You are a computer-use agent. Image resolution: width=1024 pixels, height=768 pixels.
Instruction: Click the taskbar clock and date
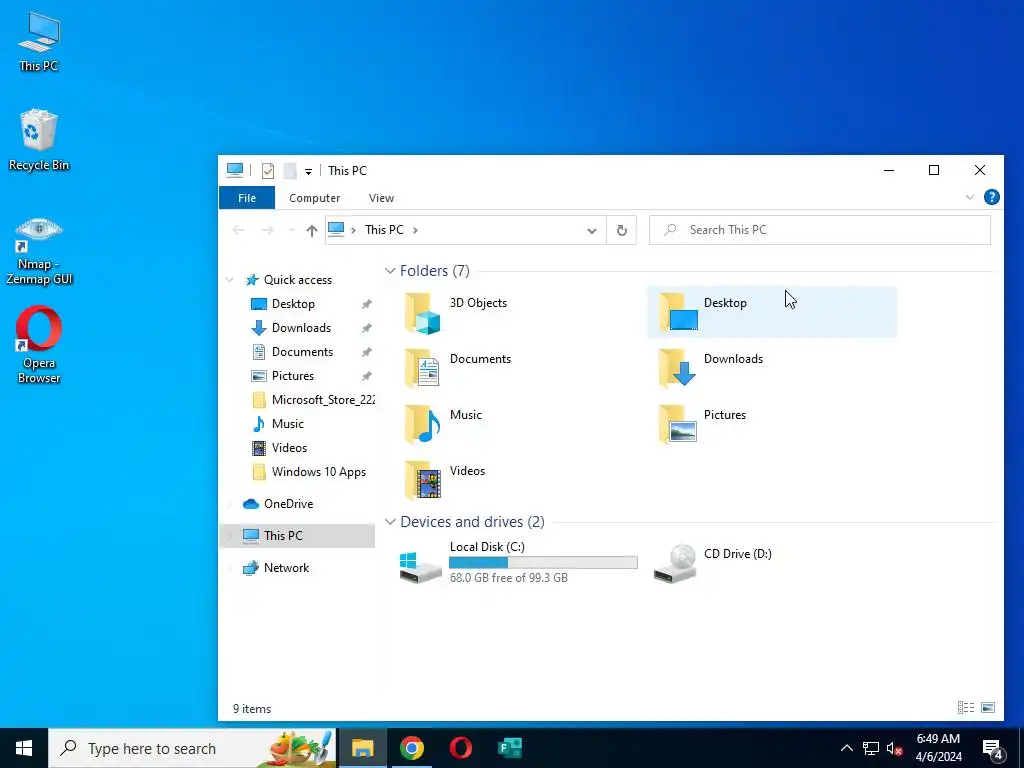click(x=938, y=748)
